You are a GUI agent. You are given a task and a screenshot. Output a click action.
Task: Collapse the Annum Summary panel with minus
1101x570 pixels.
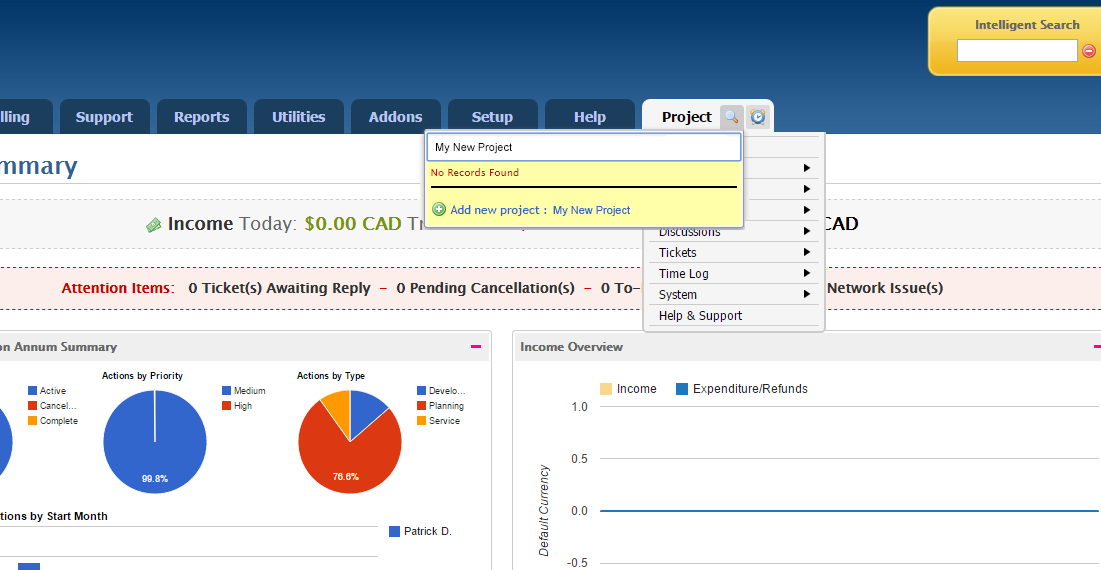476,347
